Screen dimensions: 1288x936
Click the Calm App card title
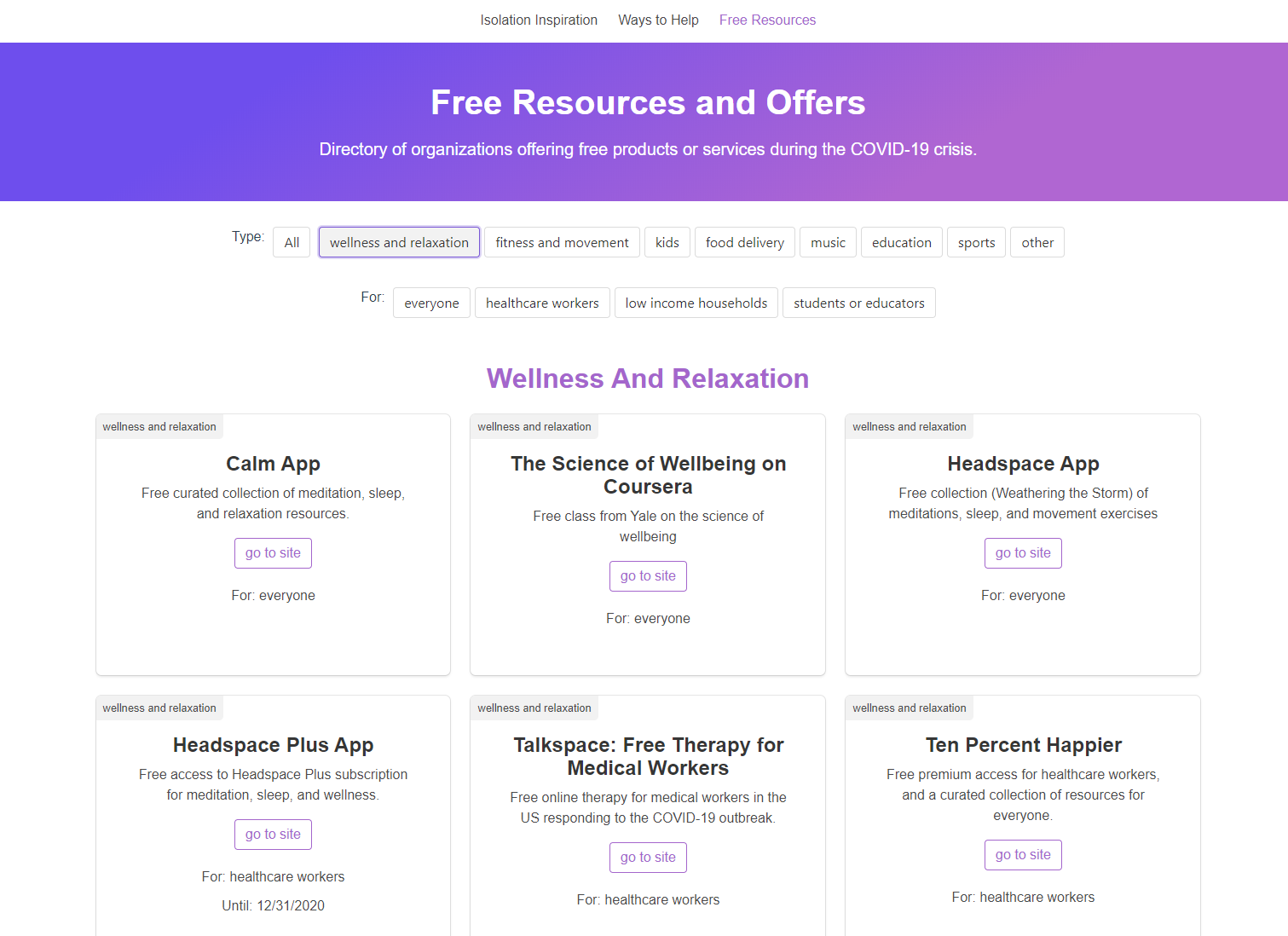coord(273,464)
